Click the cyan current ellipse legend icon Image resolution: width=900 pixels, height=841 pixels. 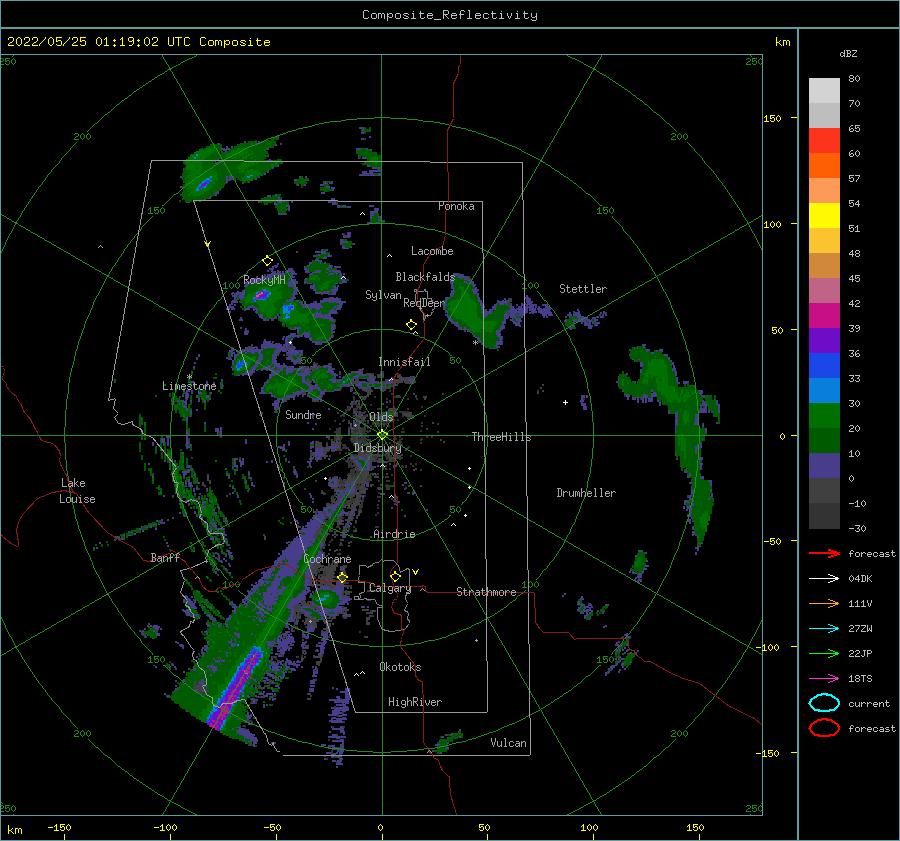(824, 703)
